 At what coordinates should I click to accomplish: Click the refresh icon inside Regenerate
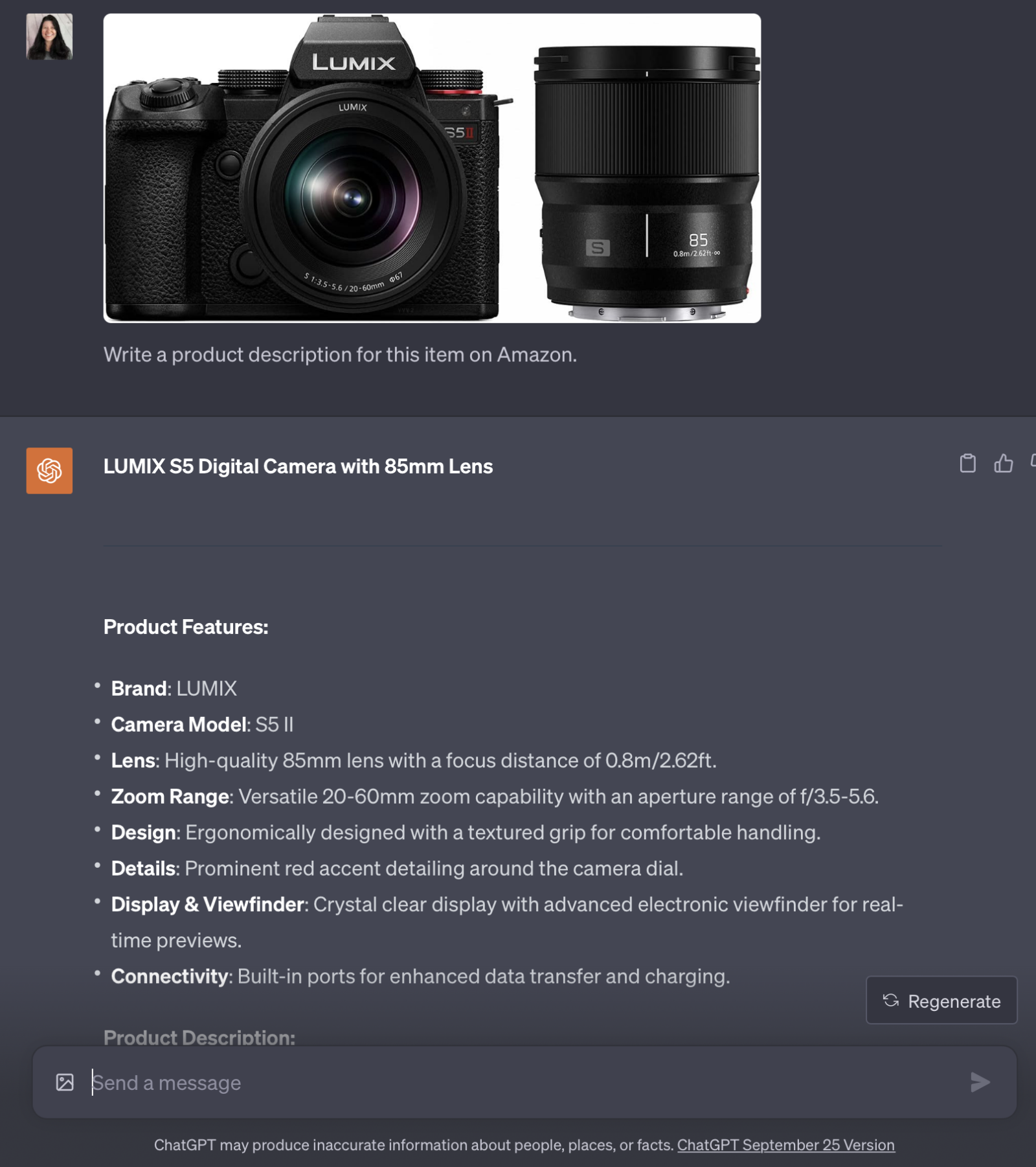891,1001
